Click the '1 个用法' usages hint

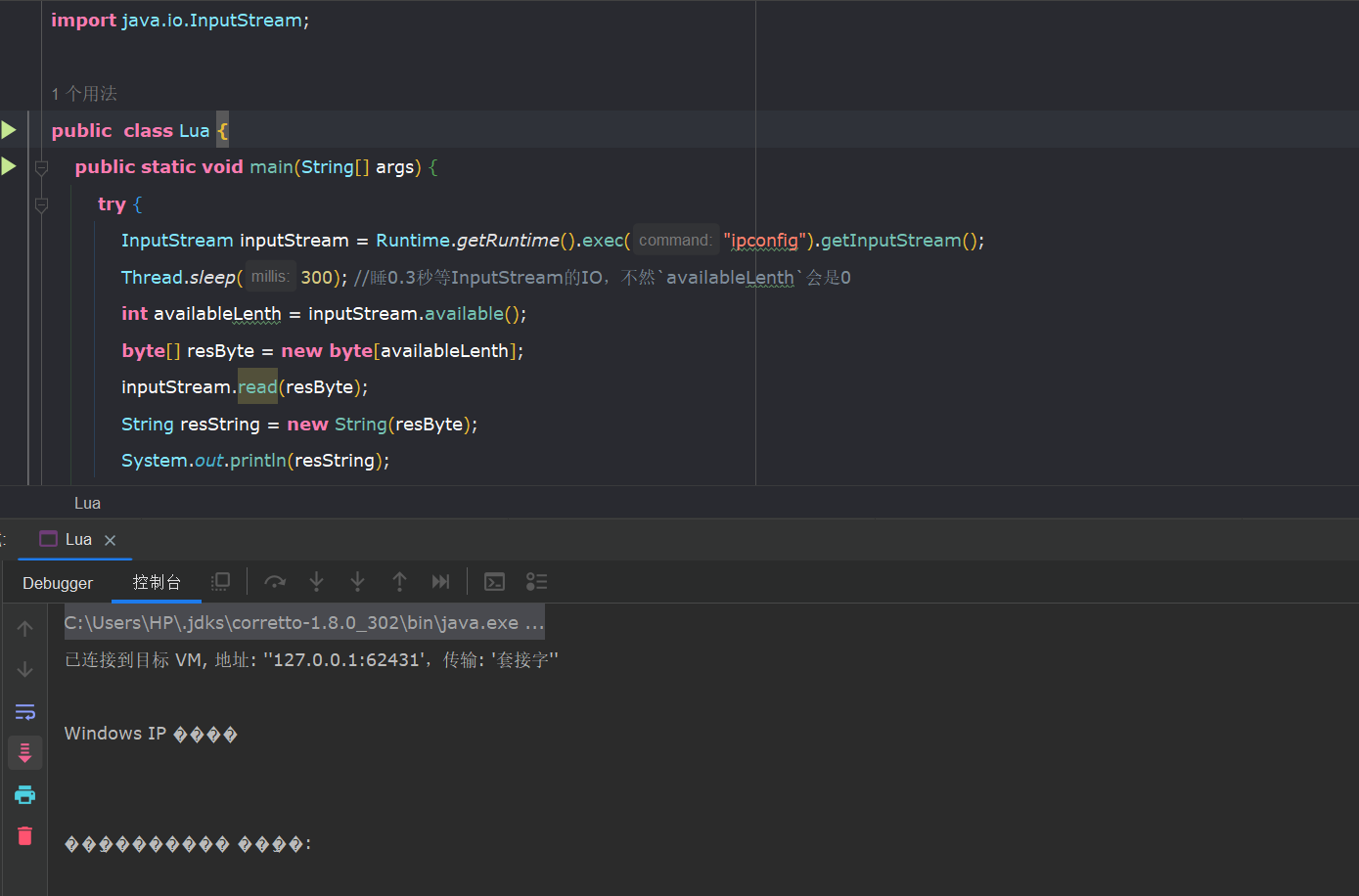click(x=84, y=94)
